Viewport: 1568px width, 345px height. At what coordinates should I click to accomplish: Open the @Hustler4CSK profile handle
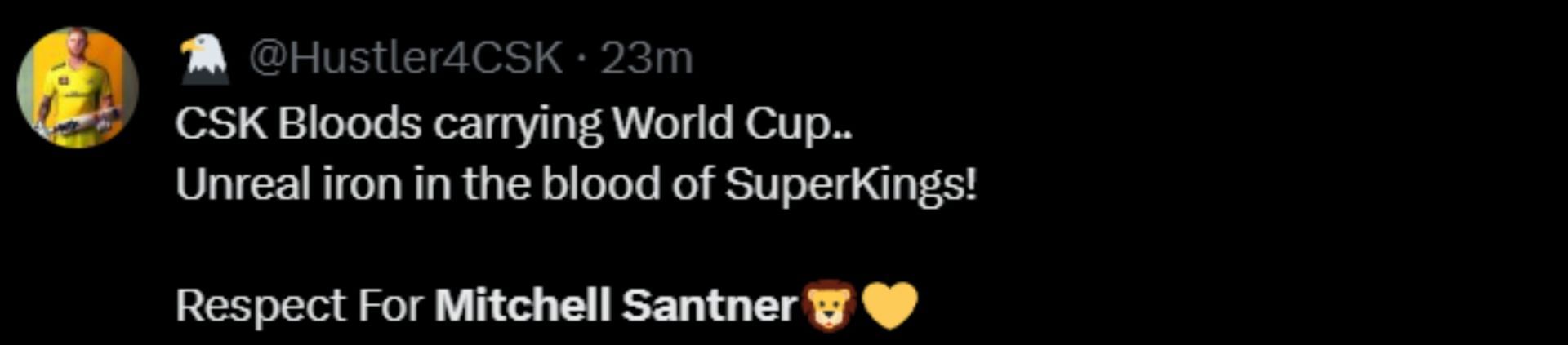pyautogui.click(x=406, y=59)
